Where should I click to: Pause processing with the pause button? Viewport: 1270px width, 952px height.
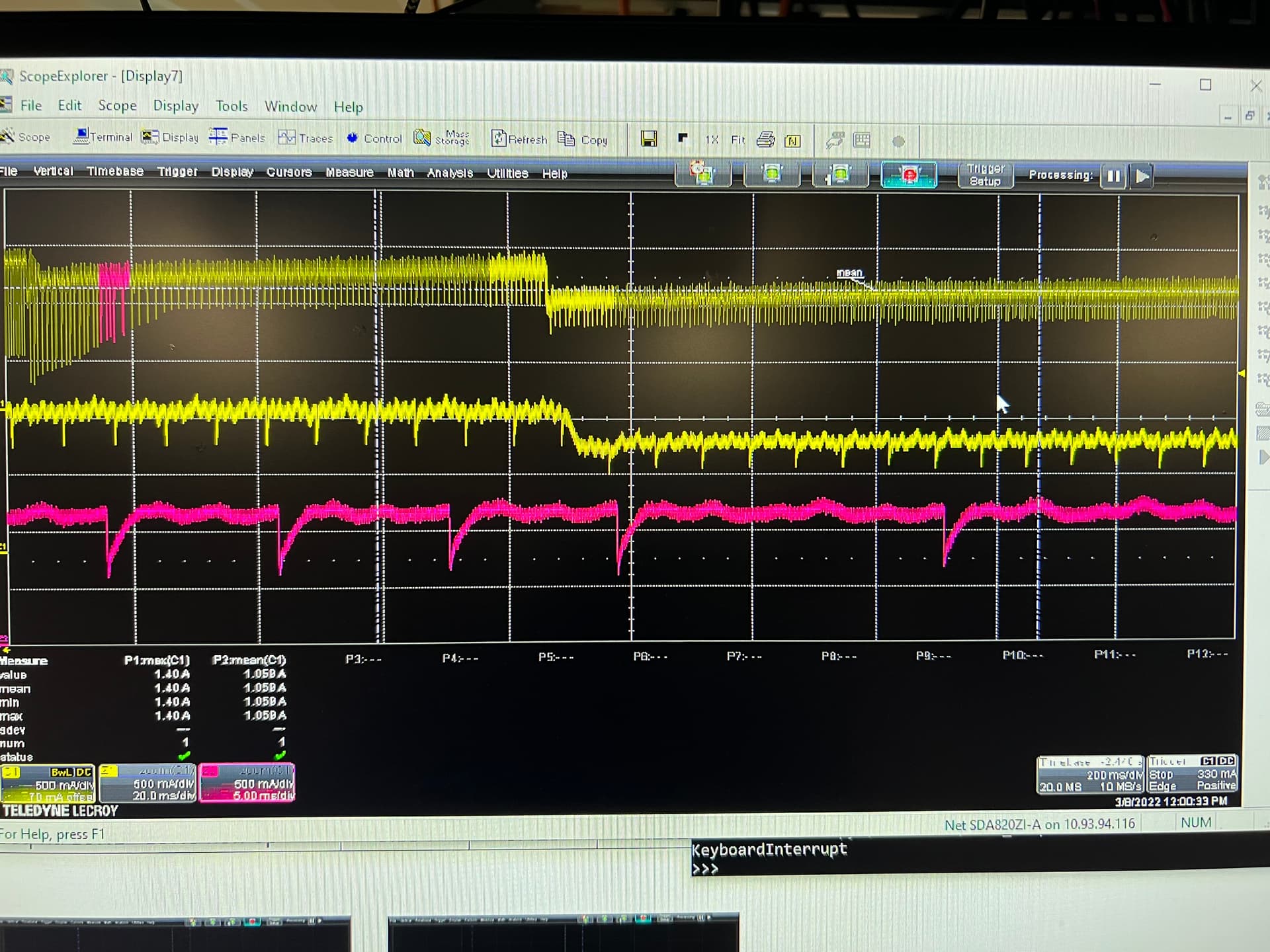point(1113,177)
